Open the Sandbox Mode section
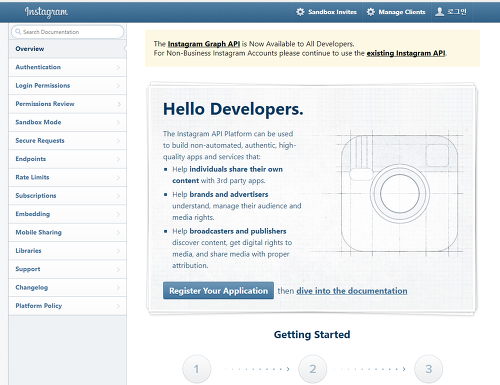Screen dimensions: 500x385 [x=67, y=122]
